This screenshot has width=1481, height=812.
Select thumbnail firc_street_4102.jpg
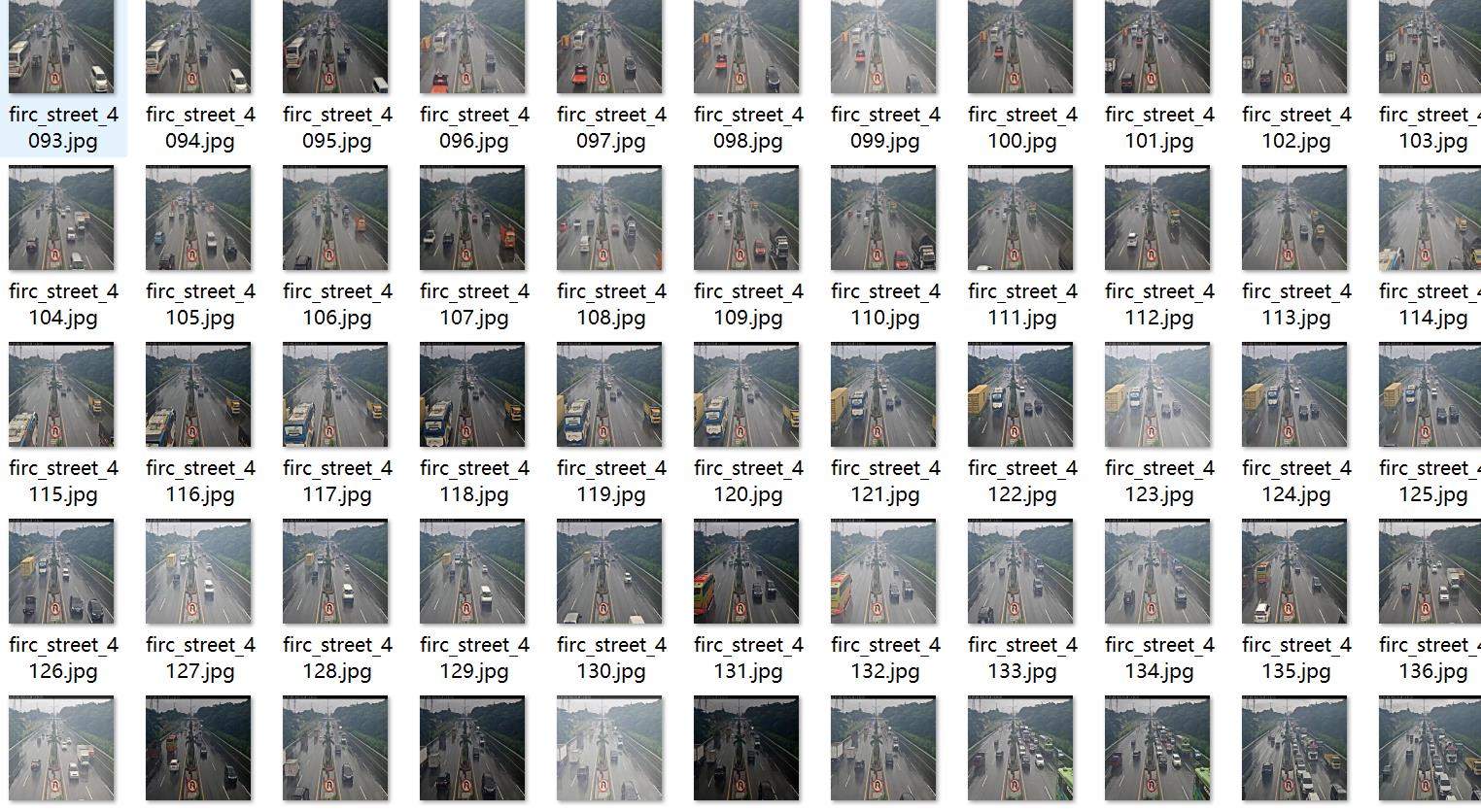point(1294,47)
